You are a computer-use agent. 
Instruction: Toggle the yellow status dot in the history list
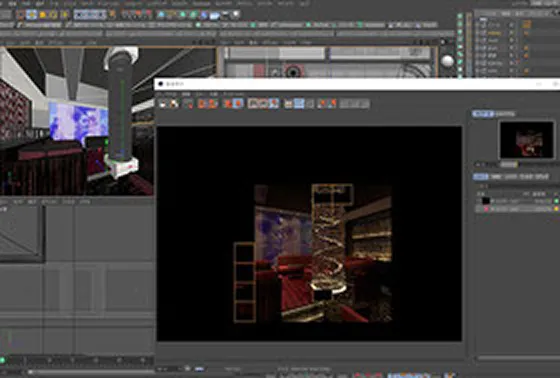click(x=556, y=209)
